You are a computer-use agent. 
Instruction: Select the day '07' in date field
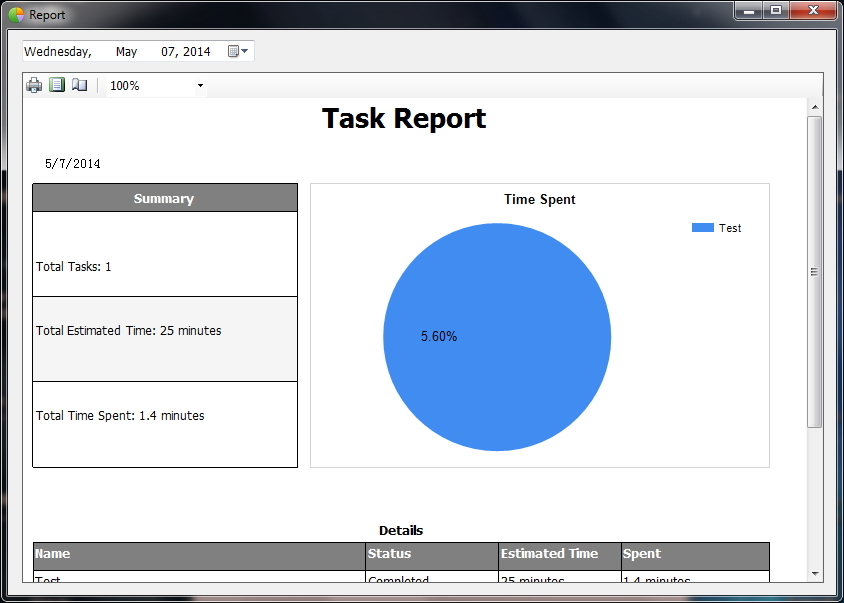168,52
